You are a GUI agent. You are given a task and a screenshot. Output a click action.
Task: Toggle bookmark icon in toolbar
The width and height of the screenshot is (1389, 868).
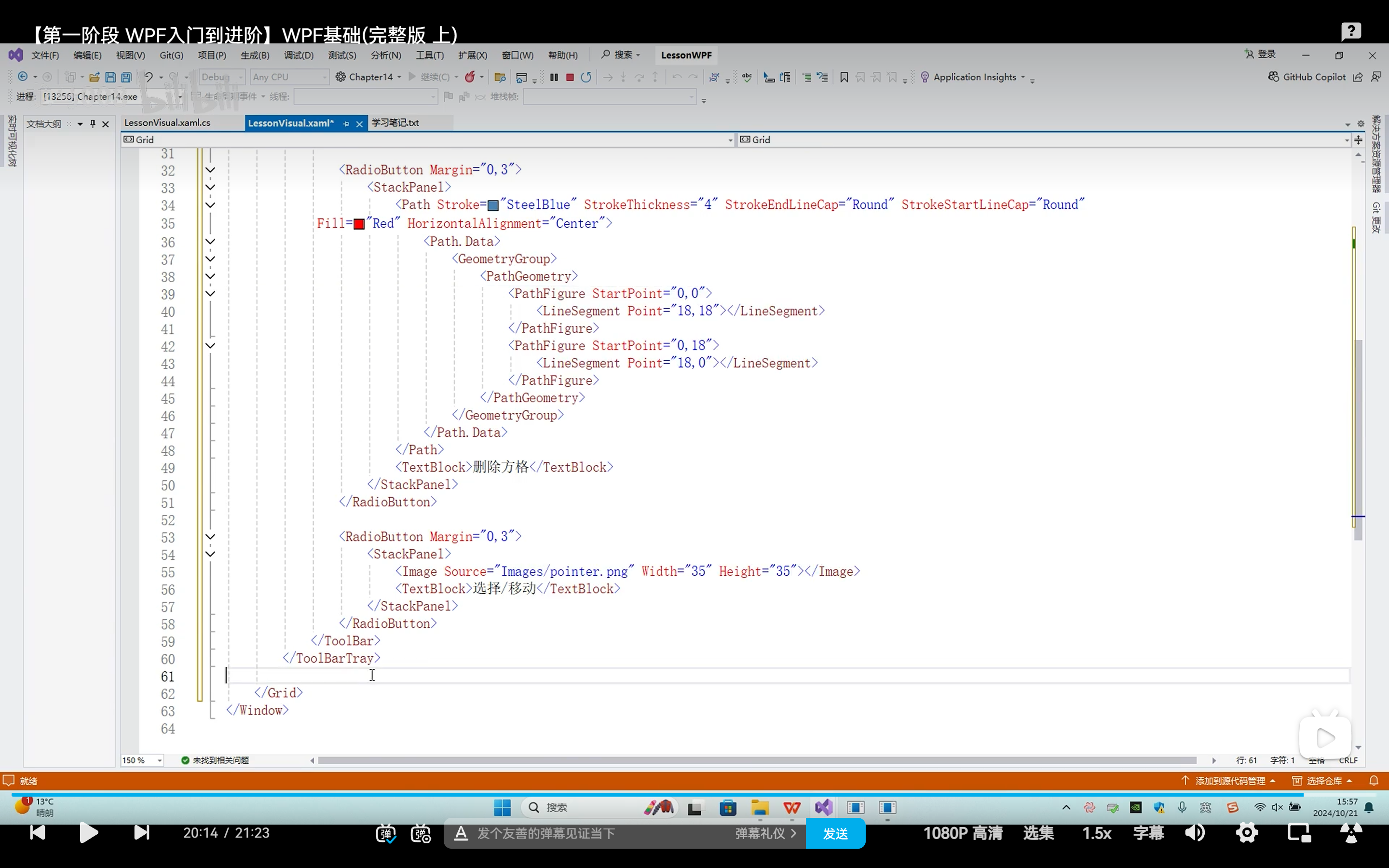(x=844, y=77)
